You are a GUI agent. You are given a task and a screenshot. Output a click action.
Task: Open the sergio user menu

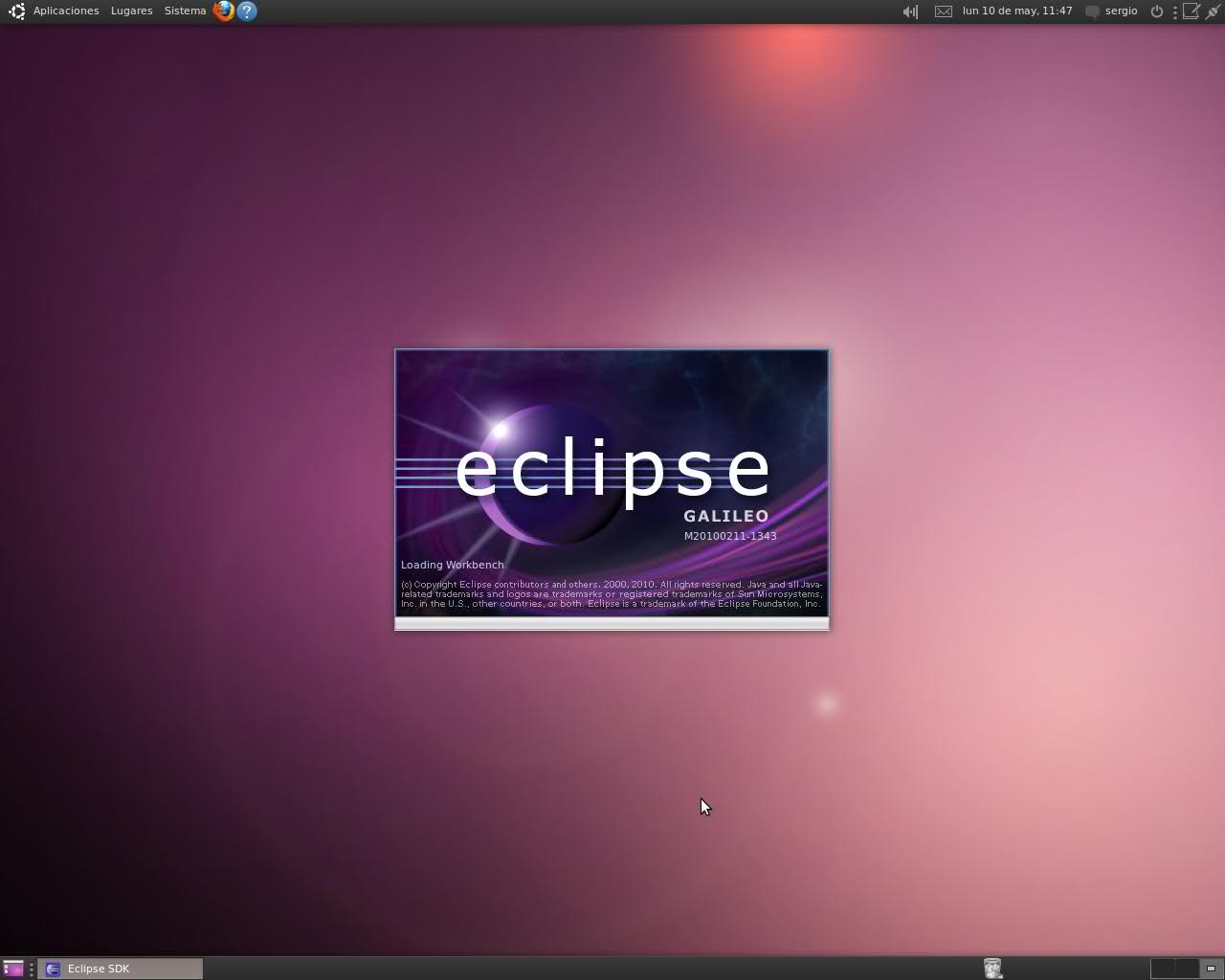tap(1121, 11)
